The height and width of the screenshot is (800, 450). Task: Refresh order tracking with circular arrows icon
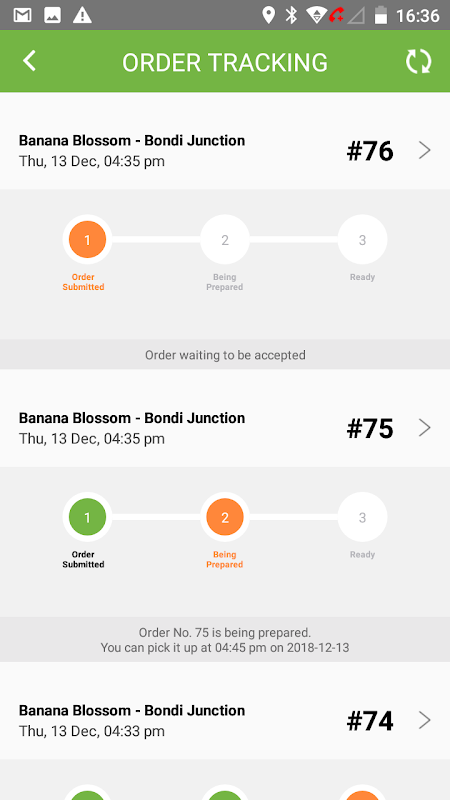pos(418,61)
